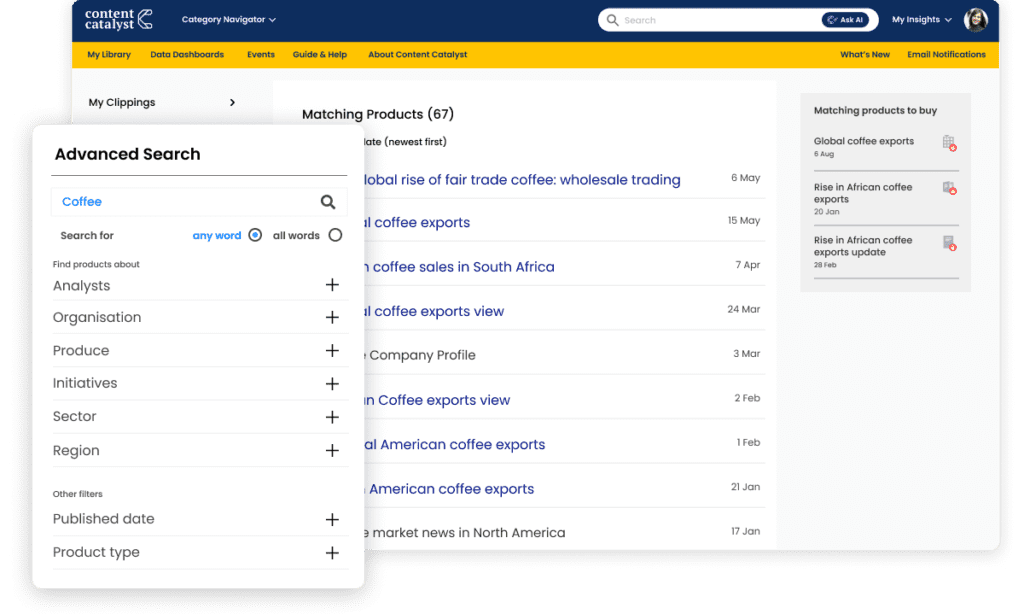The height and width of the screenshot is (614, 1024).
Task: Expand the Product type filter
Action: 332,553
